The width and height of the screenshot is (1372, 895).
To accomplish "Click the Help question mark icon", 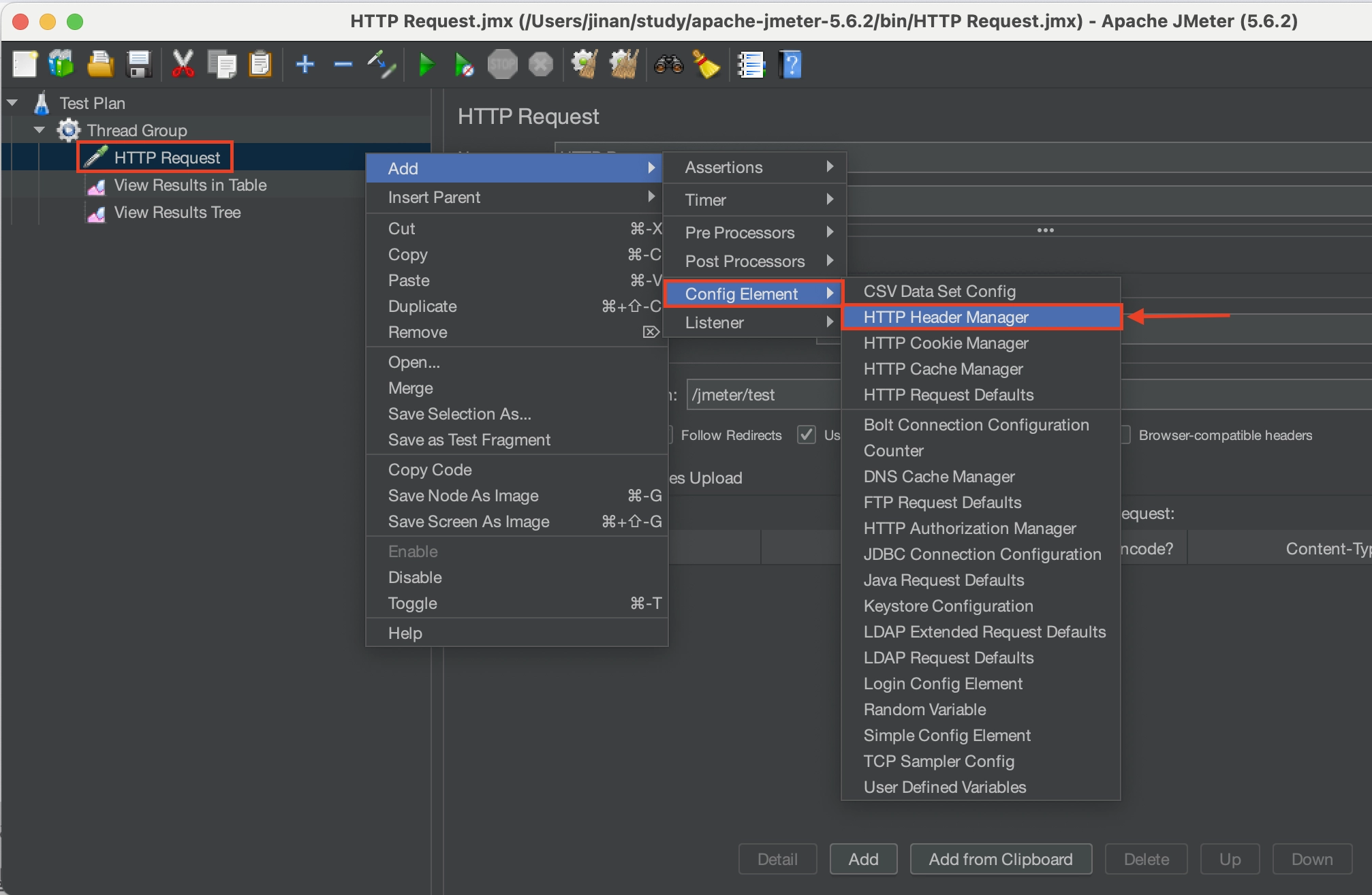I will (x=790, y=64).
